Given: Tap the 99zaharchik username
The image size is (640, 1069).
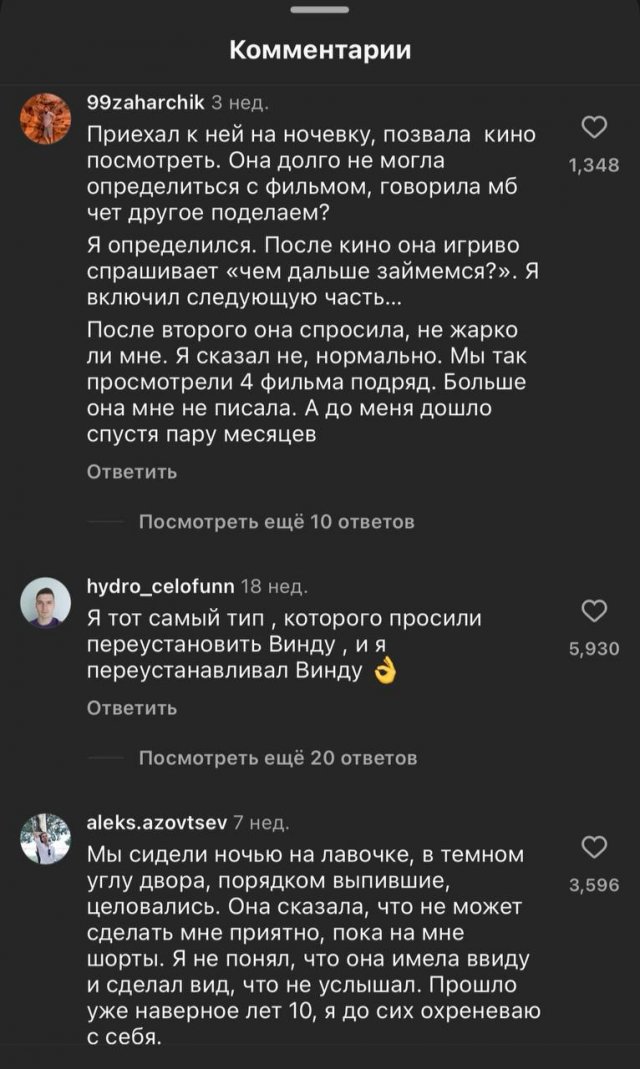Looking at the screenshot, I should (x=146, y=101).
